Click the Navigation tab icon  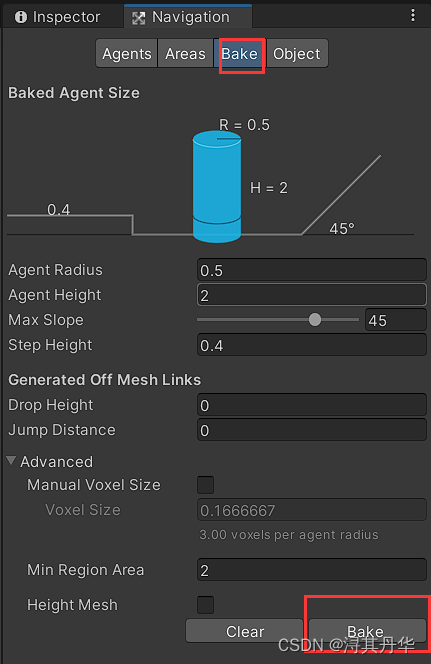(x=138, y=18)
